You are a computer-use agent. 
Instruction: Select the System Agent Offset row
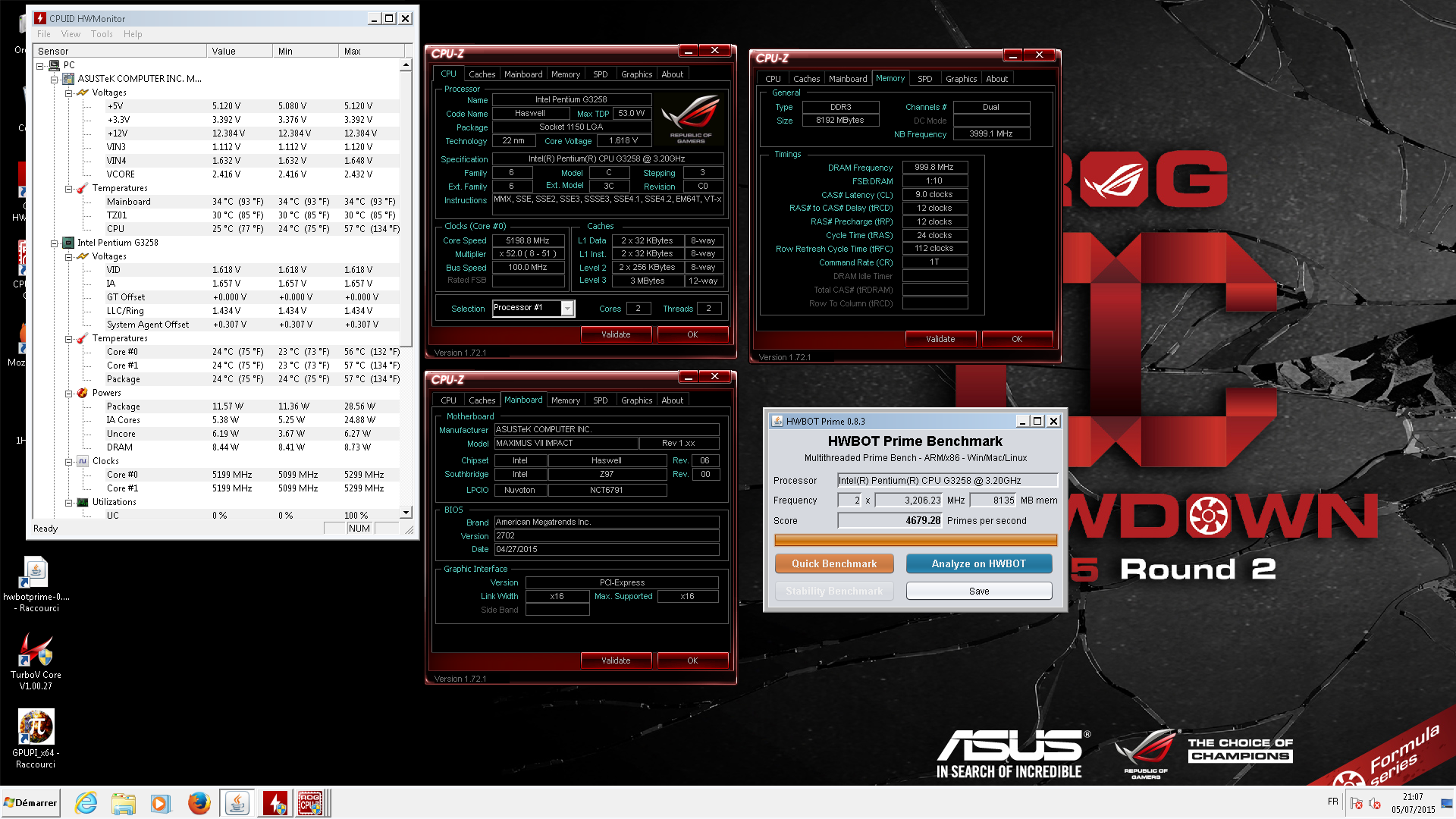click(218, 325)
